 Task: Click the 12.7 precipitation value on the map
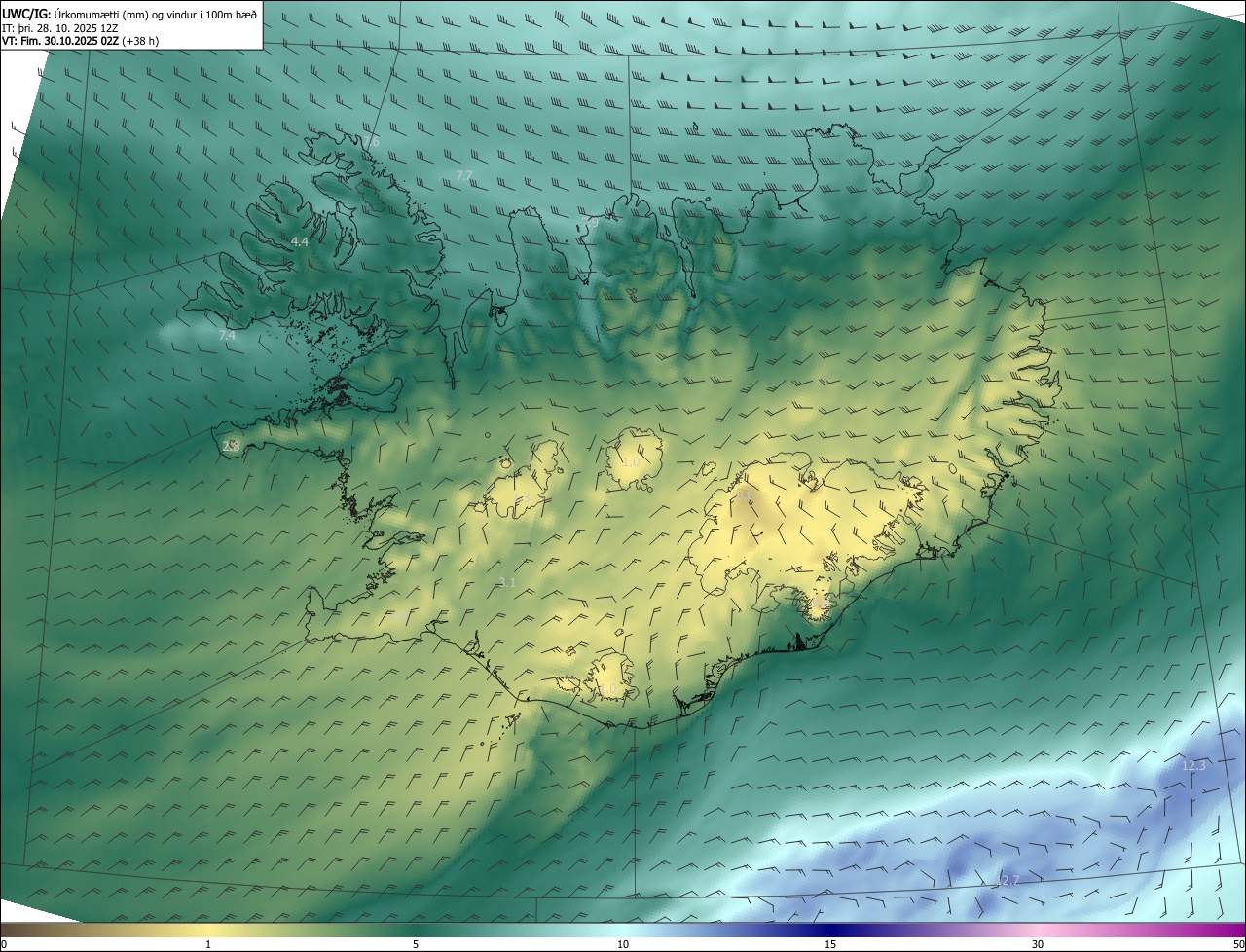coord(1008,881)
